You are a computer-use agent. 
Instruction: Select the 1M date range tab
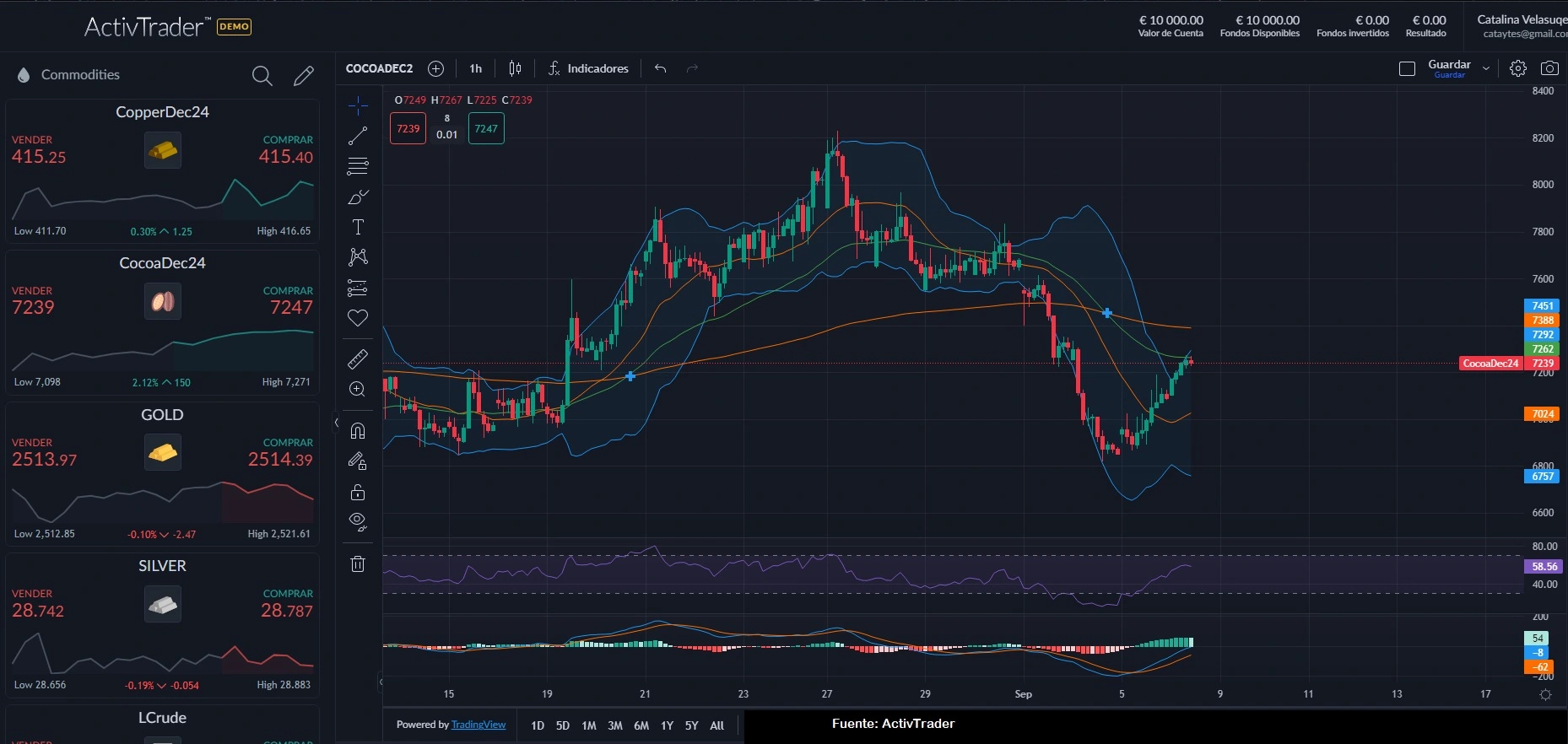click(589, 725)
